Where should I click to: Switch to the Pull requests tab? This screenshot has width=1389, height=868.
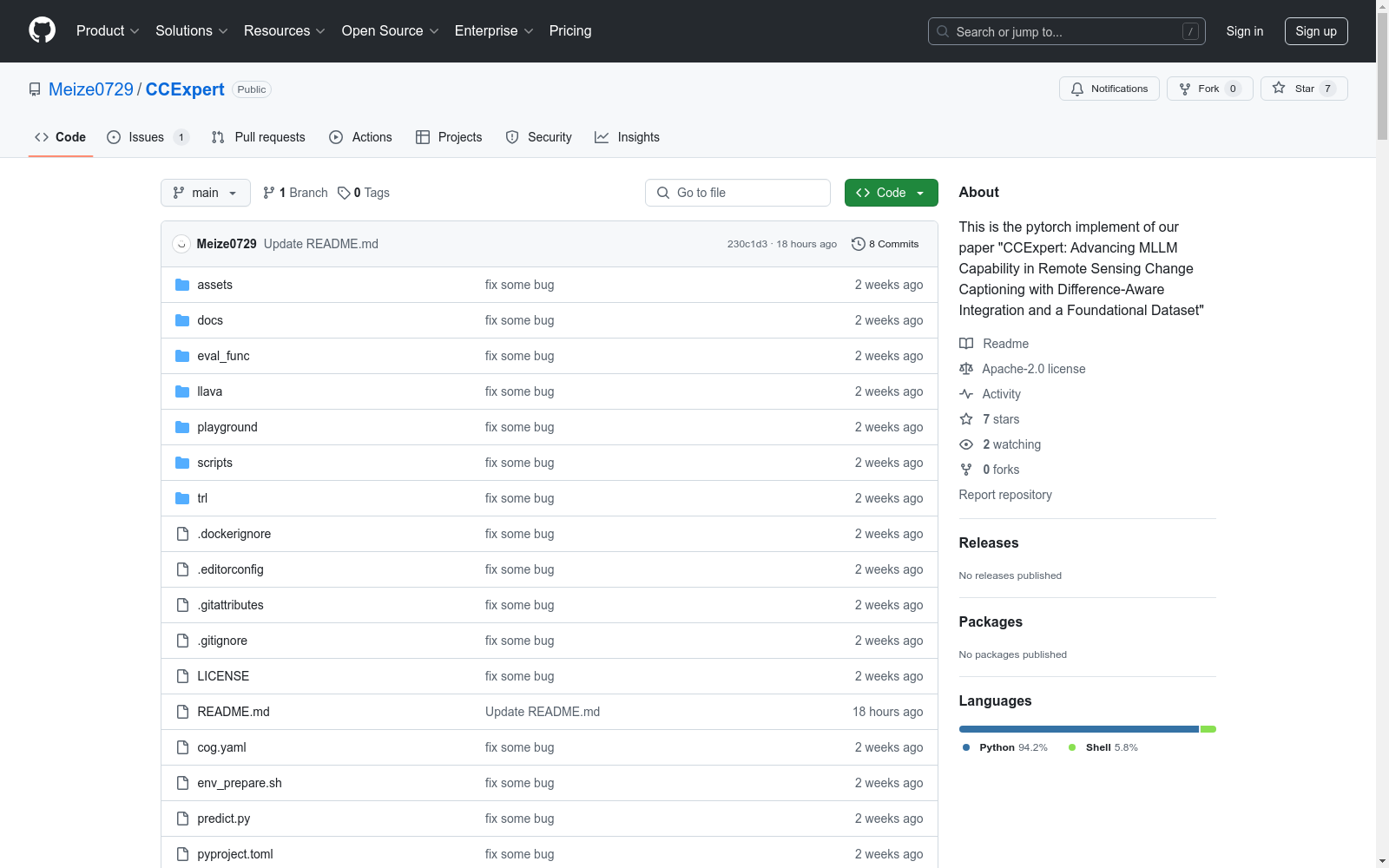pyautogui.click(x=259, y=137)
